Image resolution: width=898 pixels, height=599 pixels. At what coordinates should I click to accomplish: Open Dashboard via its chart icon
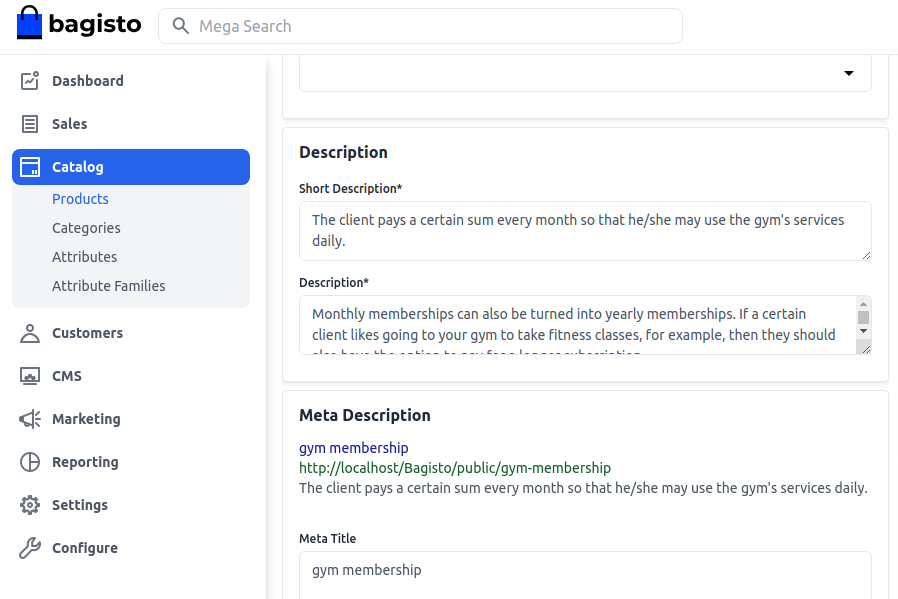[x=30, y=81]
